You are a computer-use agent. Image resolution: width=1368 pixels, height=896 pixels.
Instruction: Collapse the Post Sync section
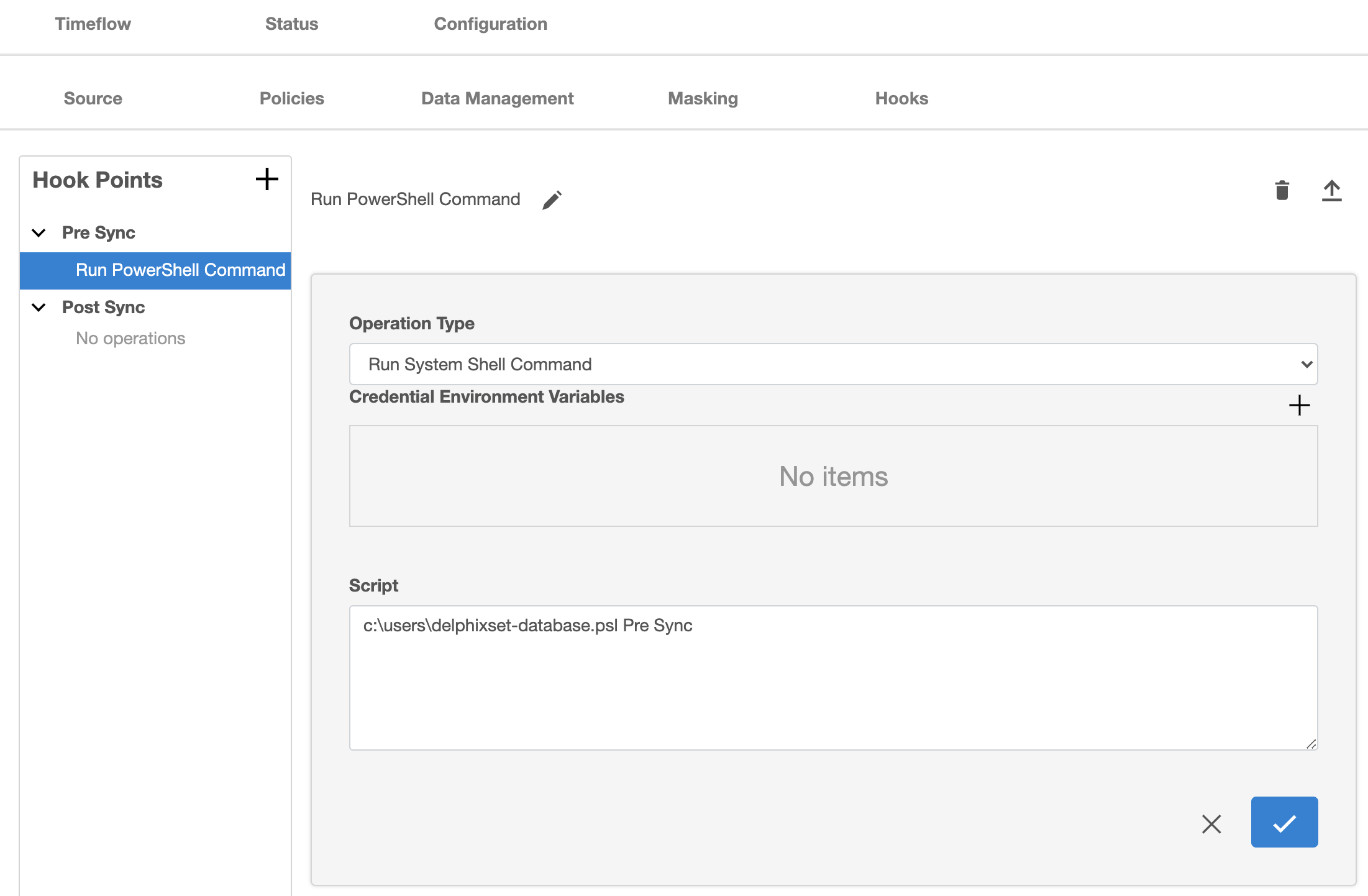(39, 307)
